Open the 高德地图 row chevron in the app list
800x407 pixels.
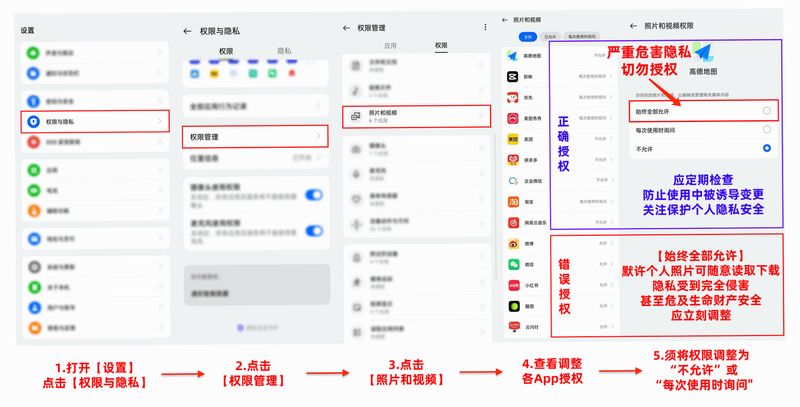tap(611, 56)
